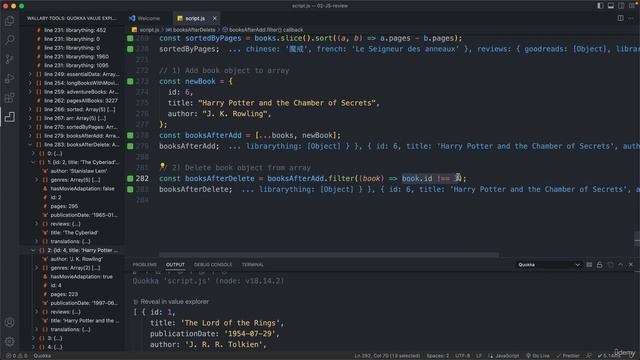
Task: Click the Go Live status bar button
Action: (x=537, y=356)
